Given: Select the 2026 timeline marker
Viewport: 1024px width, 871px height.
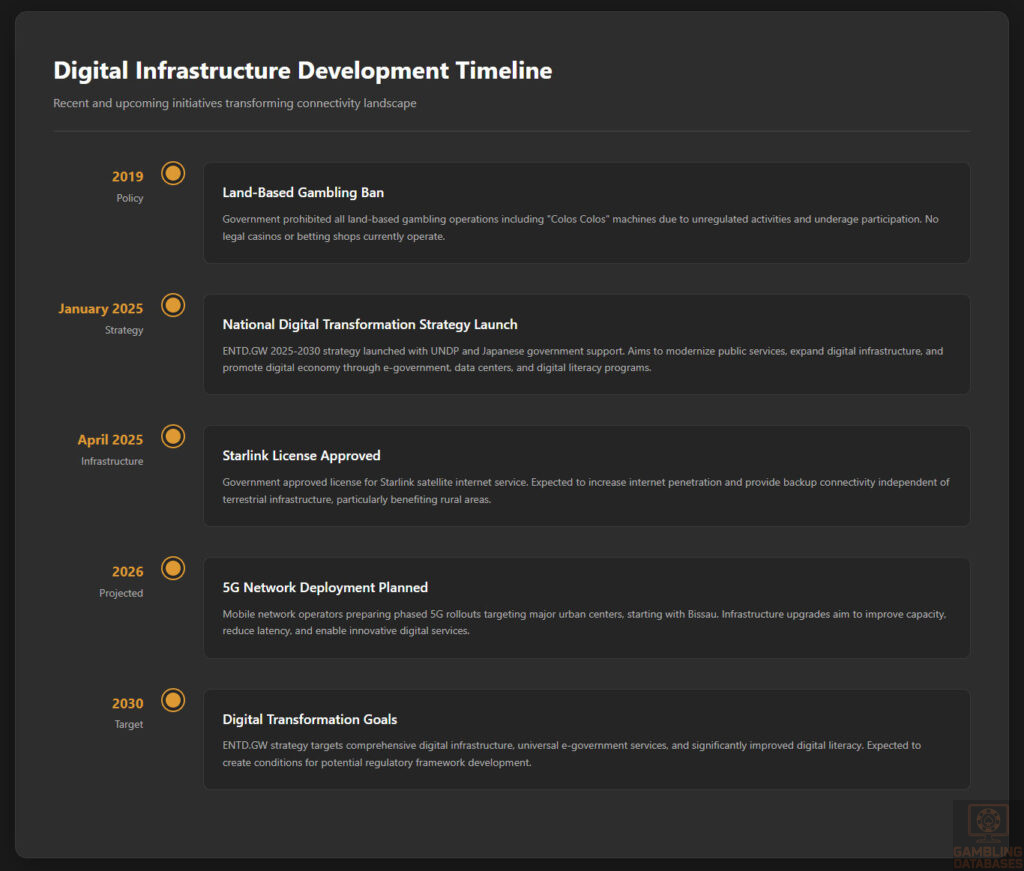Looking at the screenshot, I should coord(172,568).
